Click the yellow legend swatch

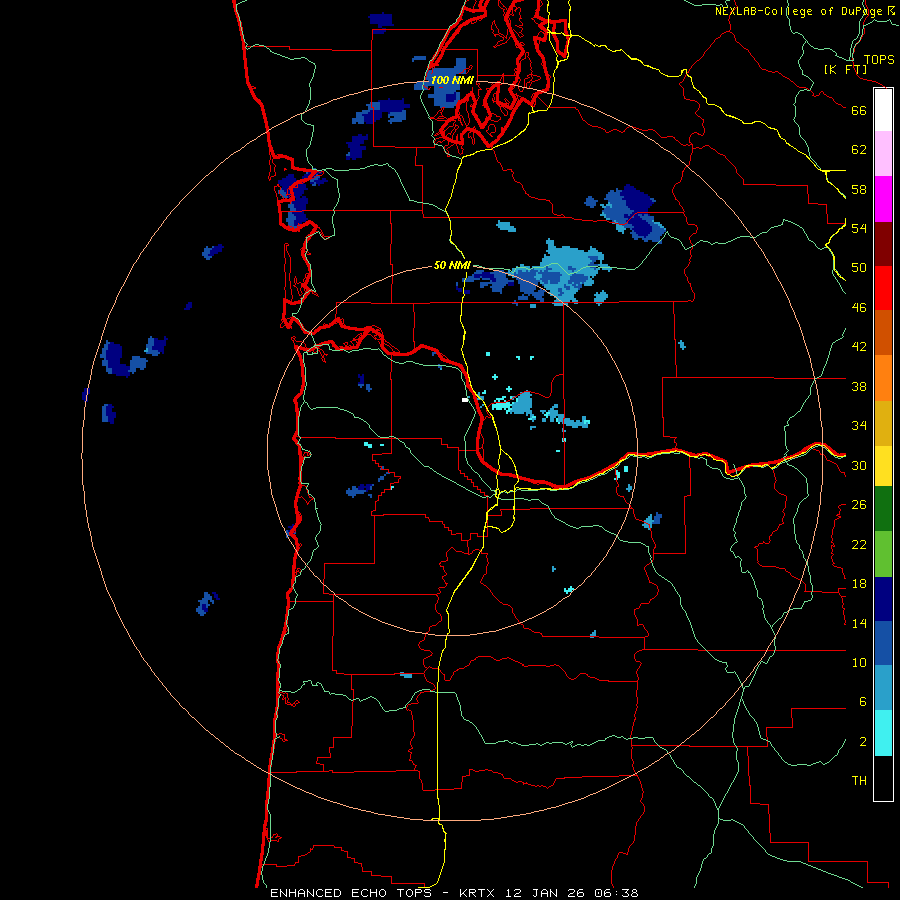pyautogui.click(x=883, y=465)
